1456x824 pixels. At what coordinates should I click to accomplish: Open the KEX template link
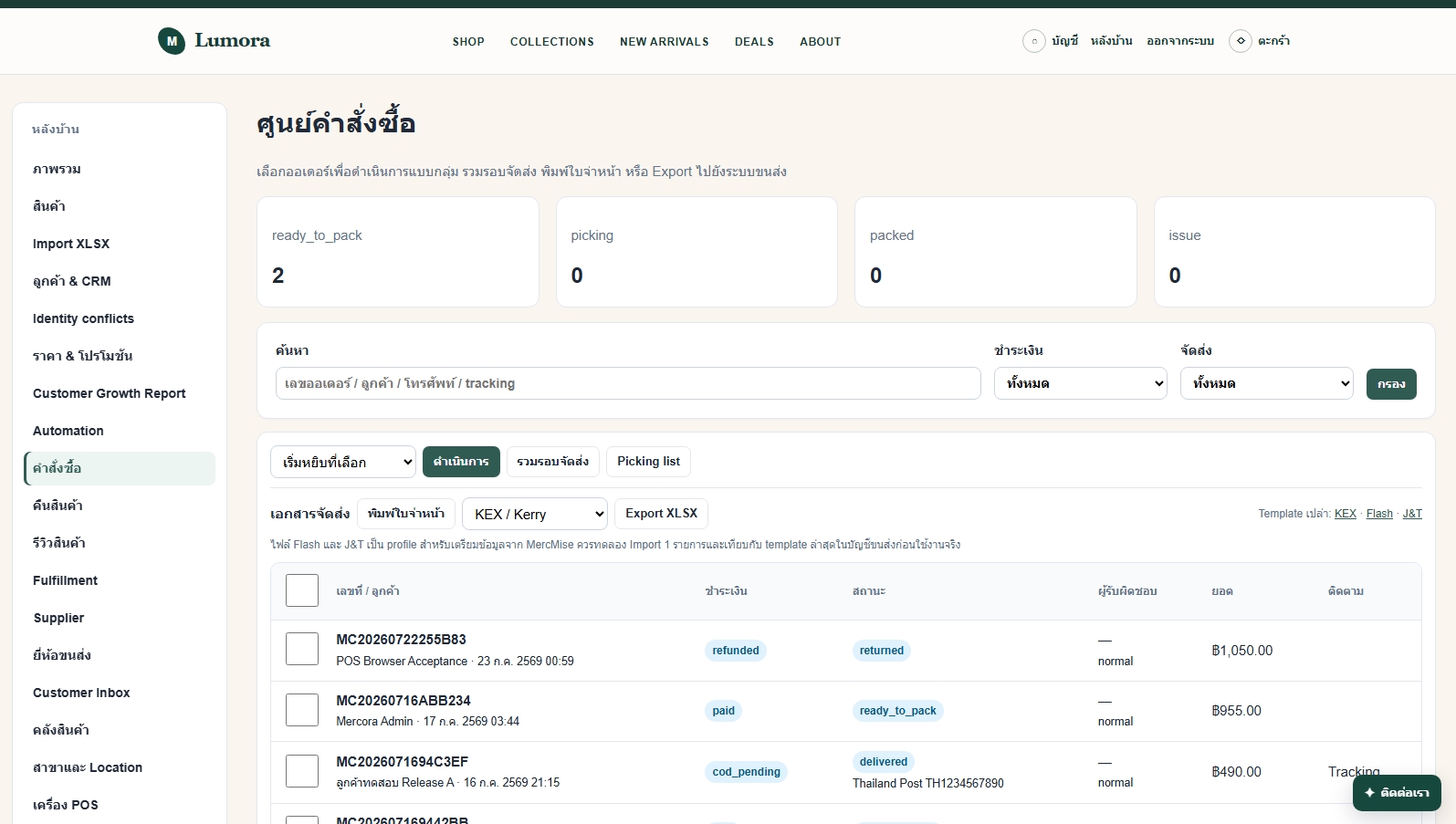(1346, 514)
